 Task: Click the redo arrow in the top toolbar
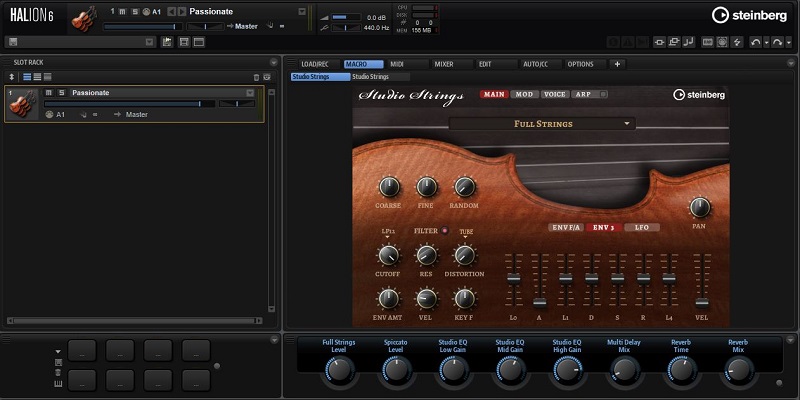coord(777,42)
